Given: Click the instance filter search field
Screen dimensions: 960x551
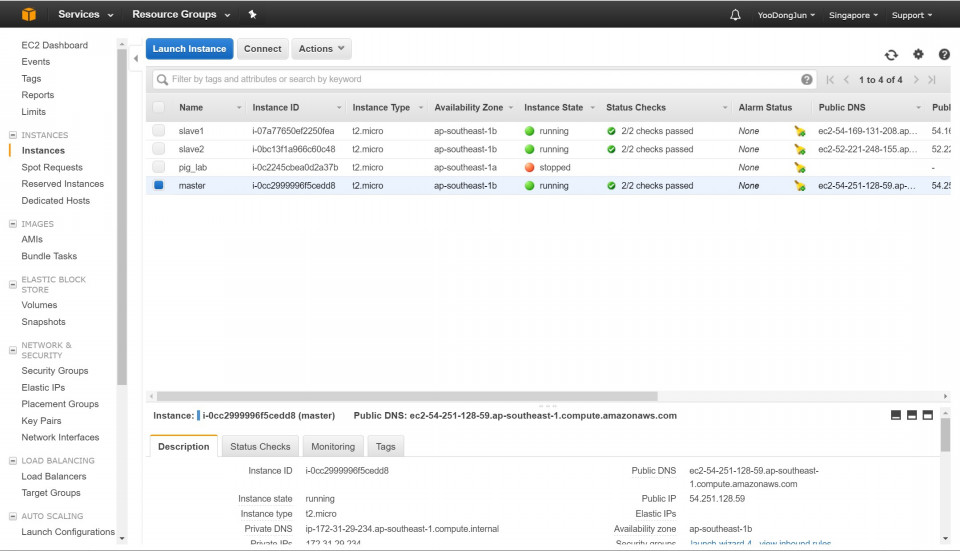Looking at the screenshot, I should tap(484, 80).
